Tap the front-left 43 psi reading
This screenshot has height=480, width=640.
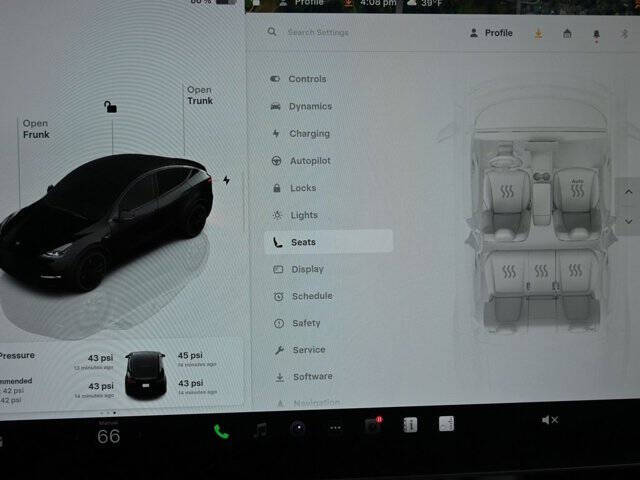100,358
